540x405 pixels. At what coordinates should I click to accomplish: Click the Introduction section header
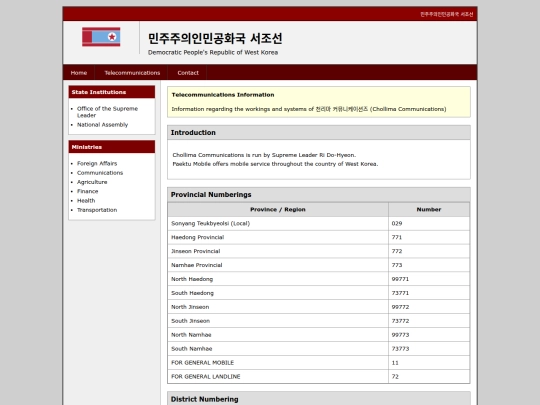tap(319, 133)
